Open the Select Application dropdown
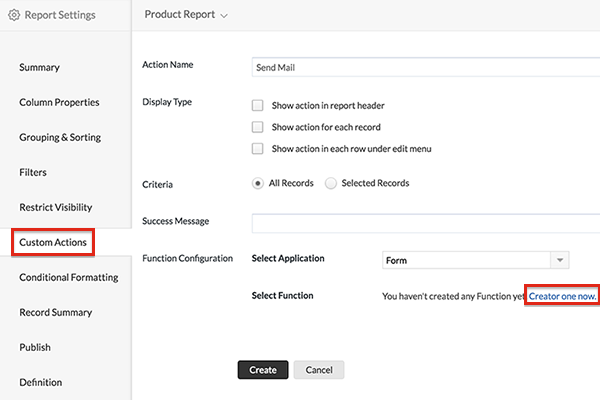Image resolution: width=600 pixels, height=400 pixels. [475, 260]
